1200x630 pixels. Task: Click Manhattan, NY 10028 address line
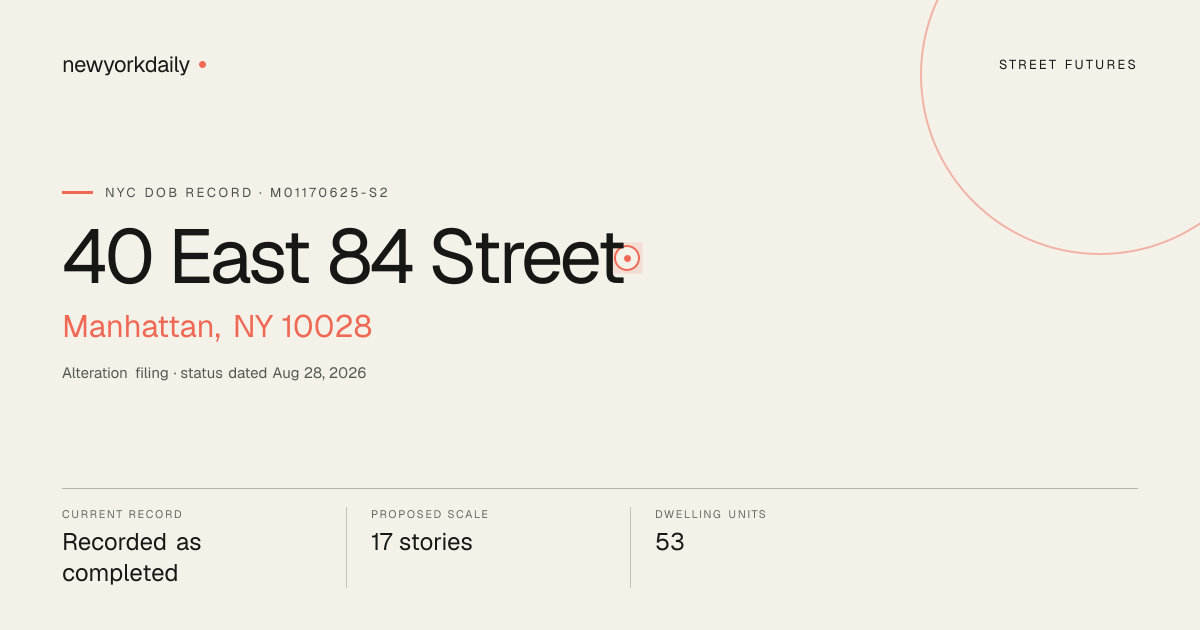coord(217,326)
